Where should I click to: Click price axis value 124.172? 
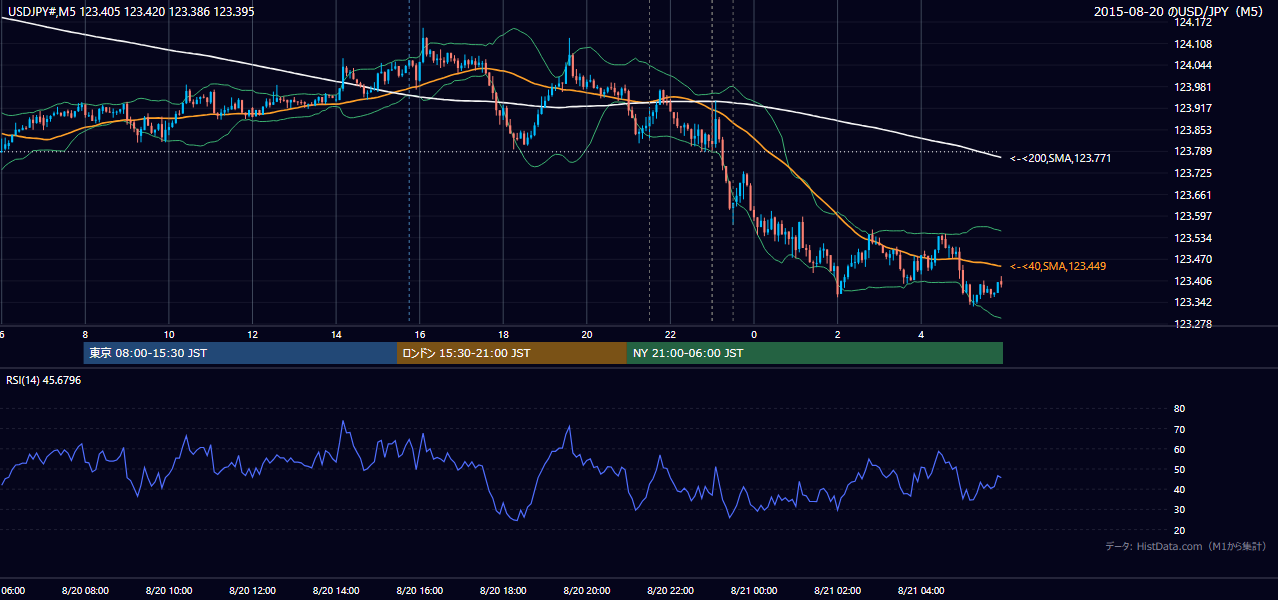pos(1195,22)
